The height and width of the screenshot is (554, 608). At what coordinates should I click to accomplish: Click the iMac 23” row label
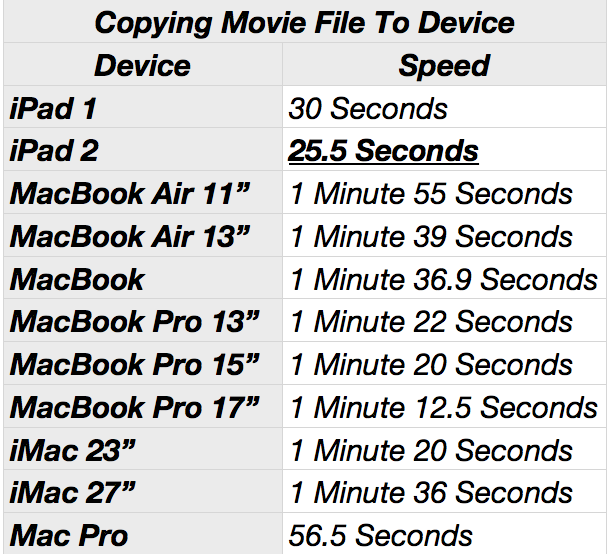74,451
